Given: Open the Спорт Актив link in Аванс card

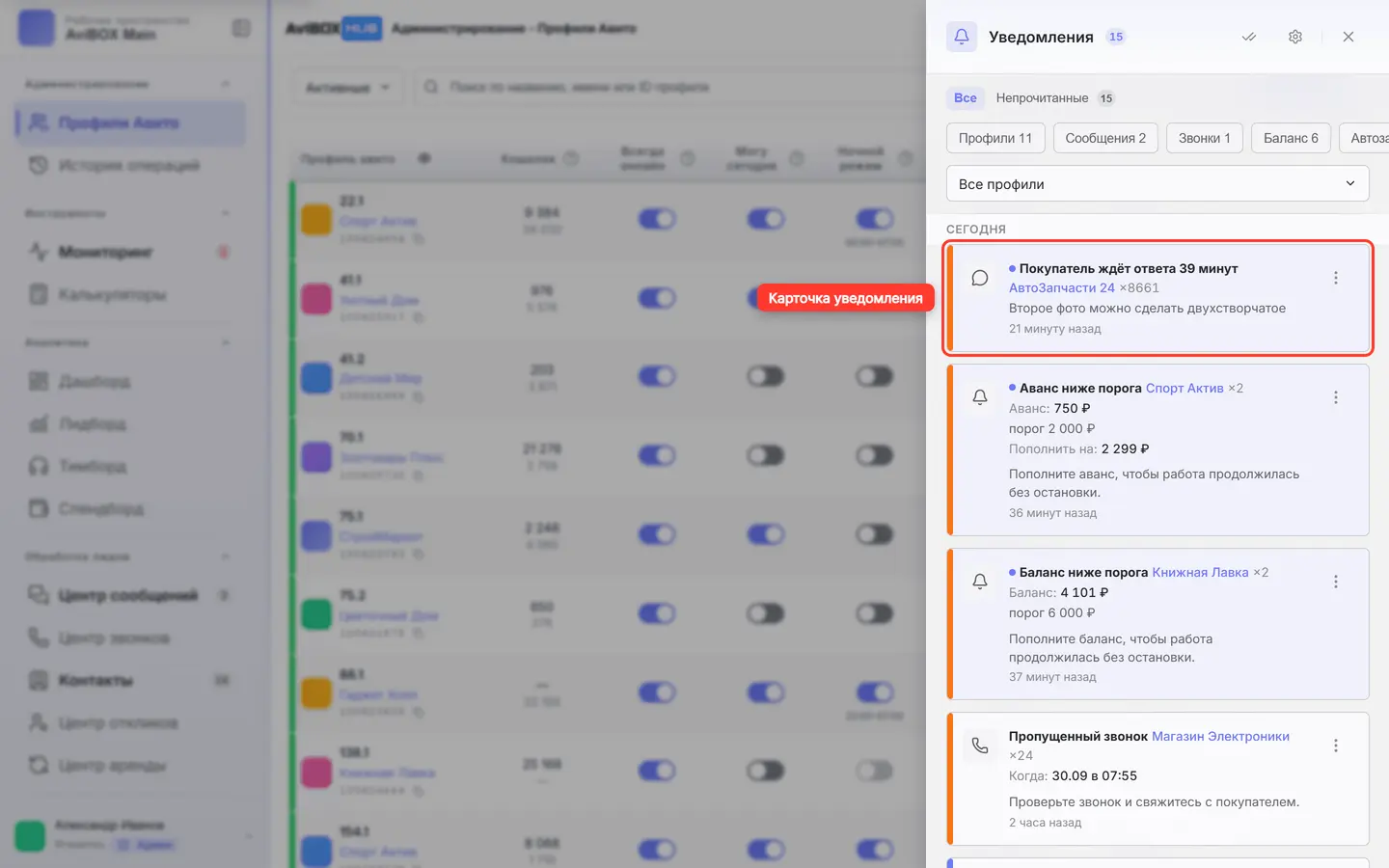Looking at the screenshot, I should 1185,388.
